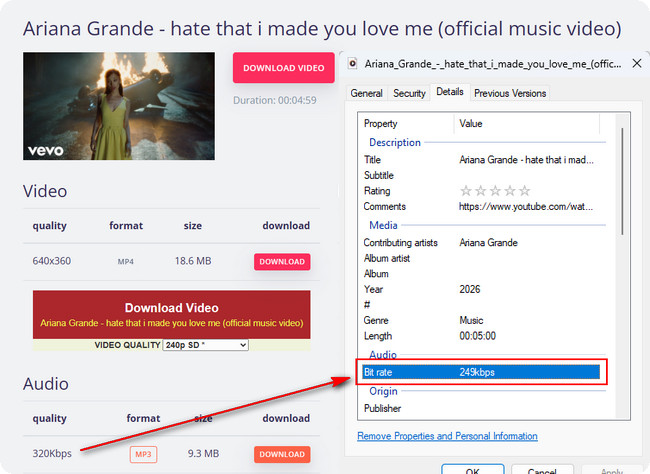This screenshot has height=474, width=650.
Task: Click the 320Kbps quality text
Action: (x=52, y=454)
